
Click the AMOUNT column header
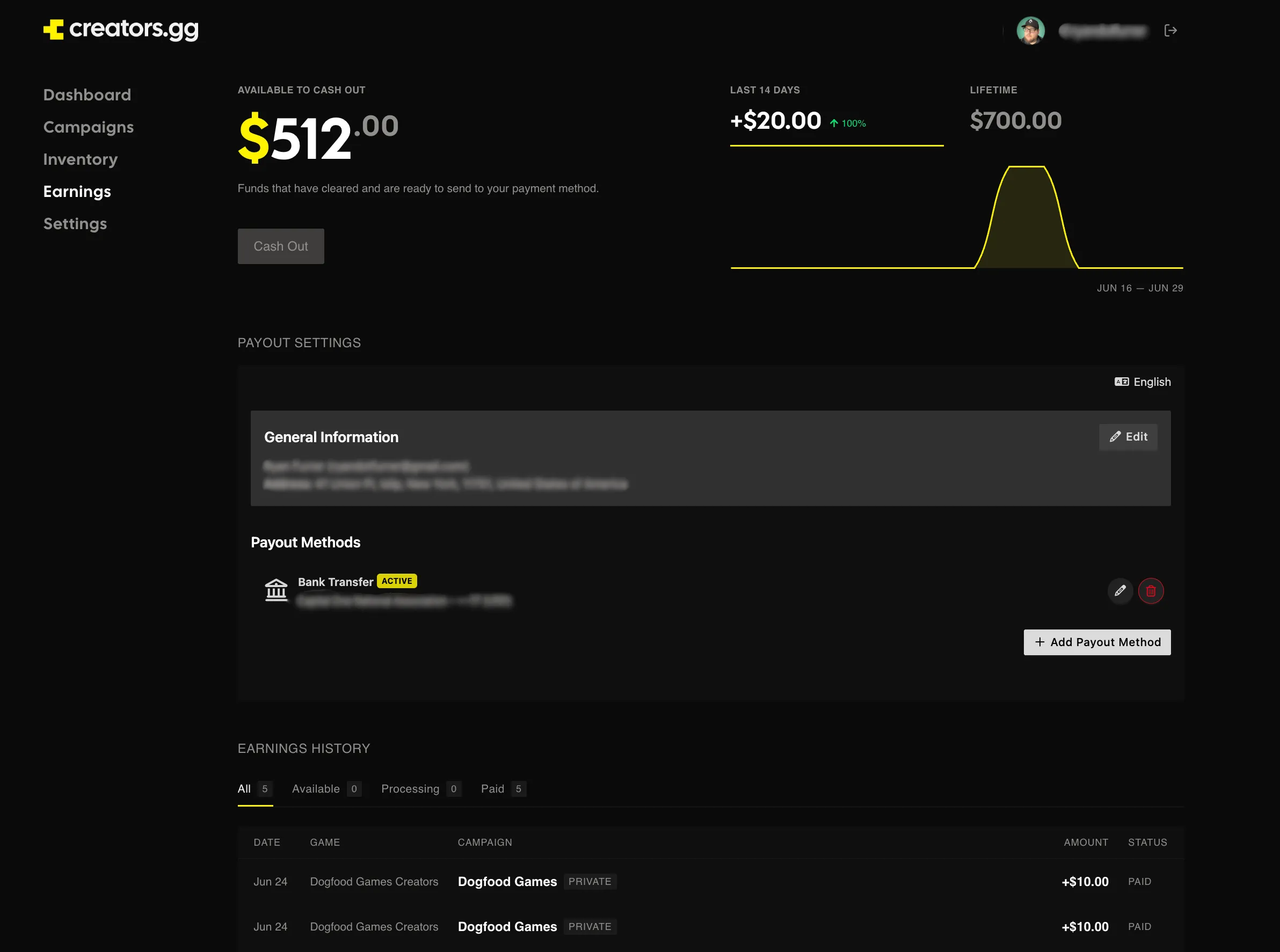pos(1086,843)
